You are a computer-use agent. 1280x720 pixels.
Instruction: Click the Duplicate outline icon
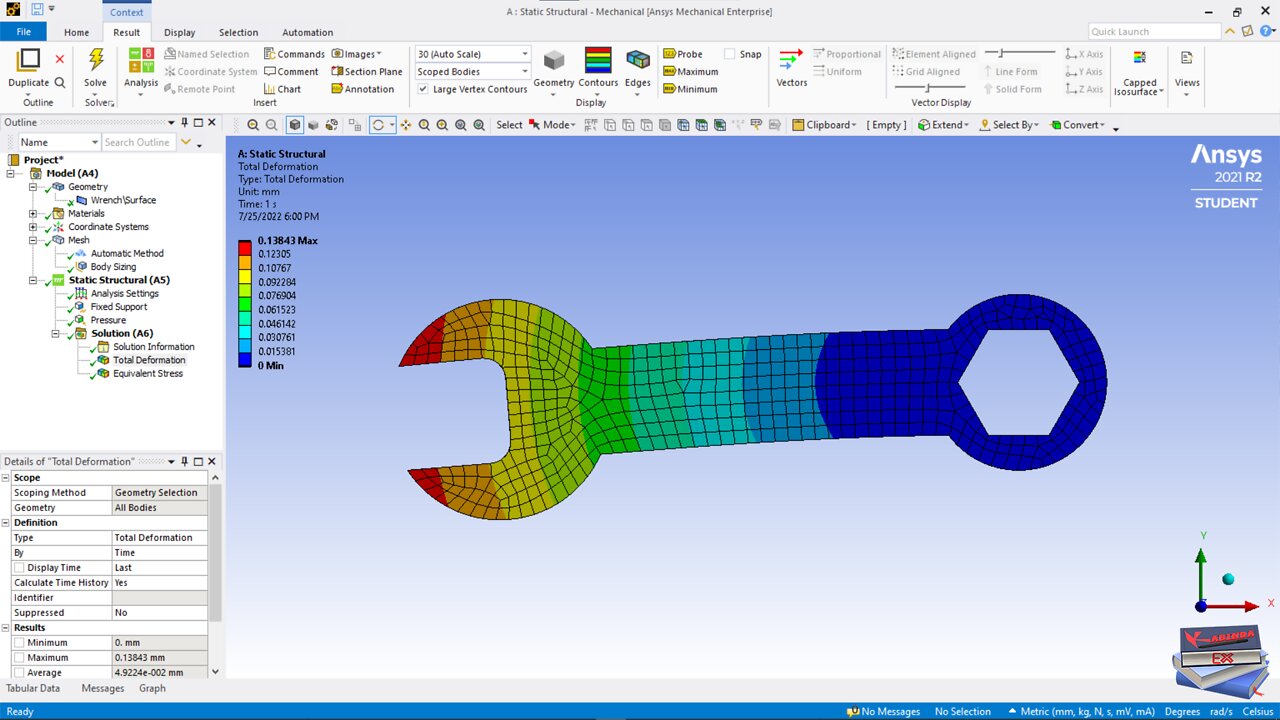pyautogui.click(x=28, y=60)
